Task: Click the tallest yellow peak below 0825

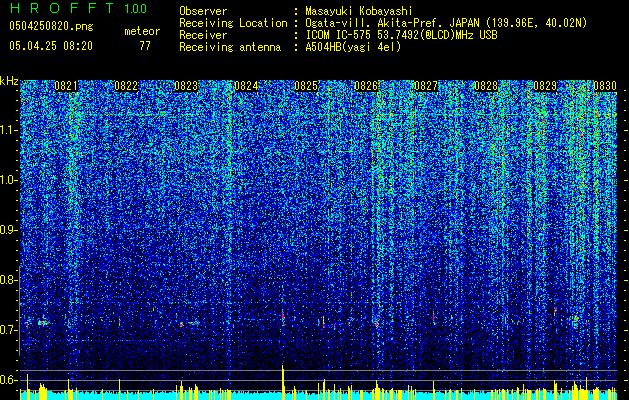Action: (x=283, y=382)
